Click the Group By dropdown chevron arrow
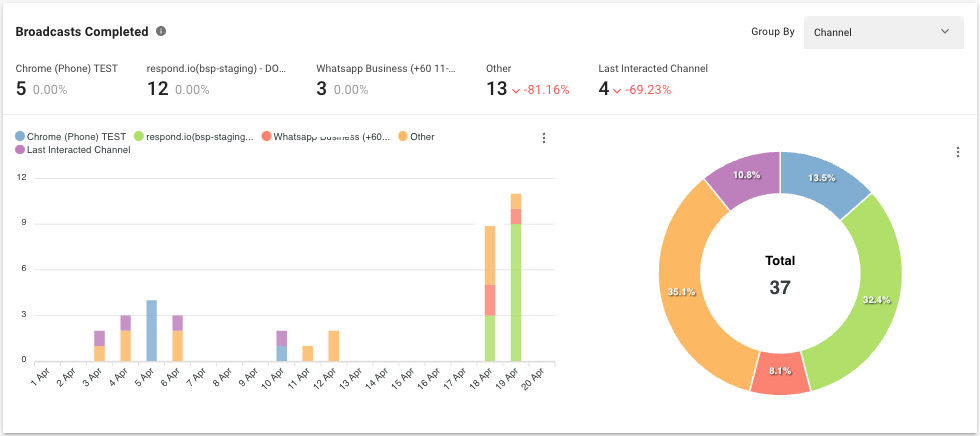Screen dimensions: 980x436 pyautogui.click(x=945, y=32)
